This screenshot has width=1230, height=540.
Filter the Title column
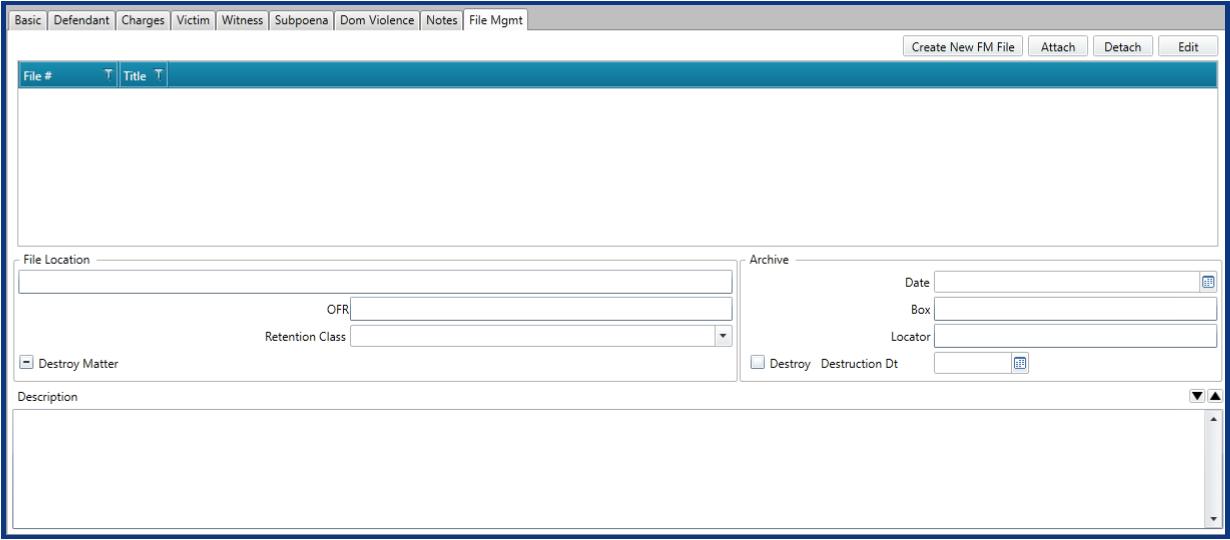158,75
